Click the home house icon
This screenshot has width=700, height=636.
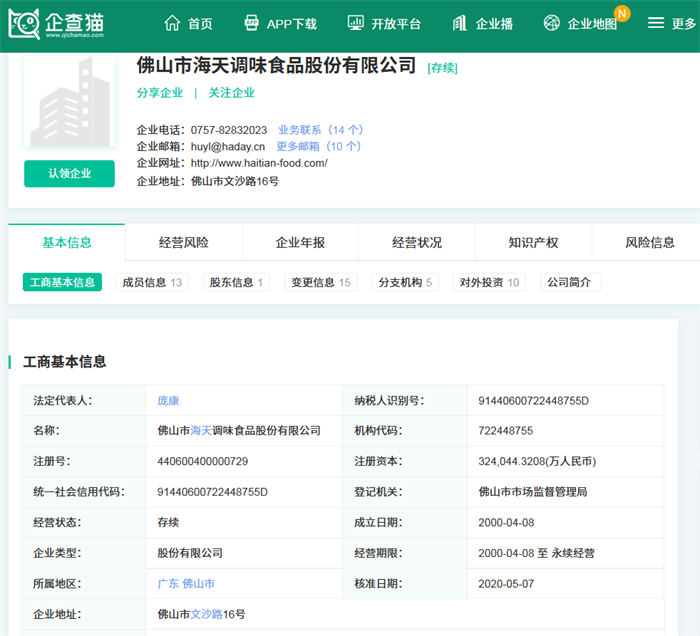(x=172, y=23)
